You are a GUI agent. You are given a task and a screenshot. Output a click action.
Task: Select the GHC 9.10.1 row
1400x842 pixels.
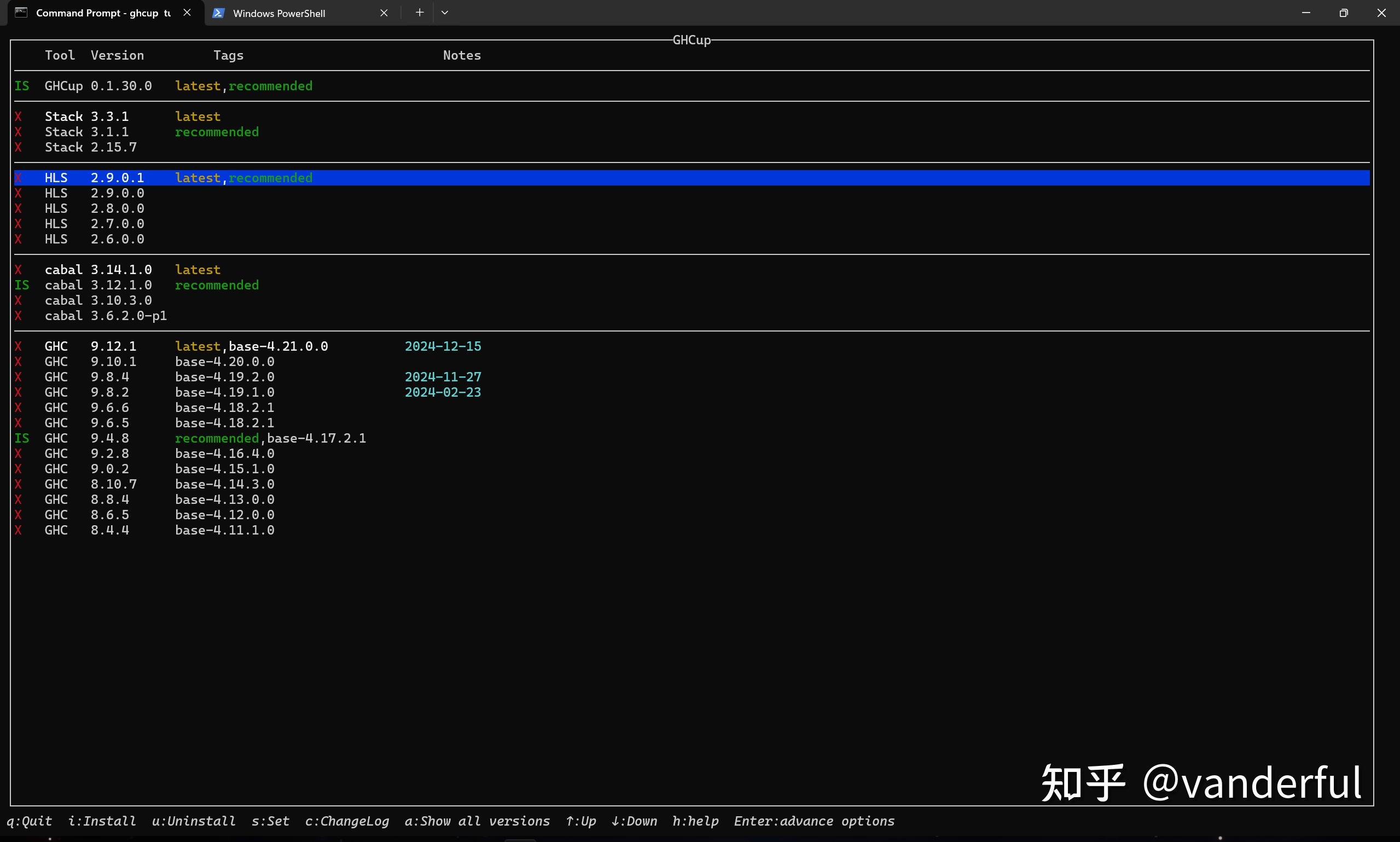tap(692, 362)
